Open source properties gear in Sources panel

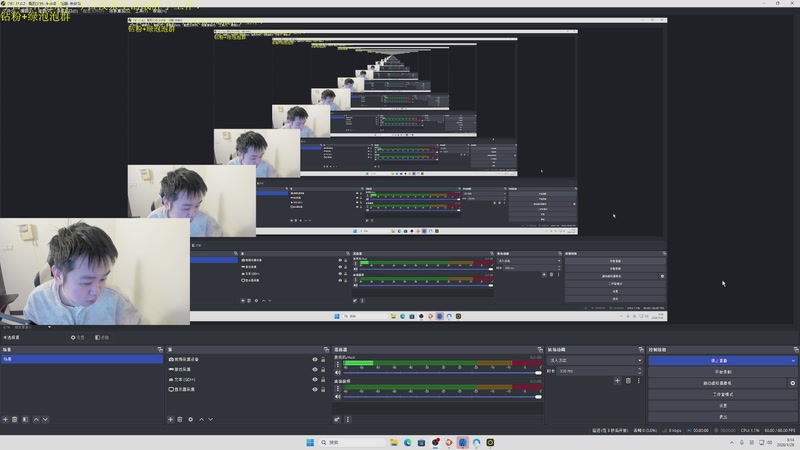pyautogui.click(x=190, y=419)
